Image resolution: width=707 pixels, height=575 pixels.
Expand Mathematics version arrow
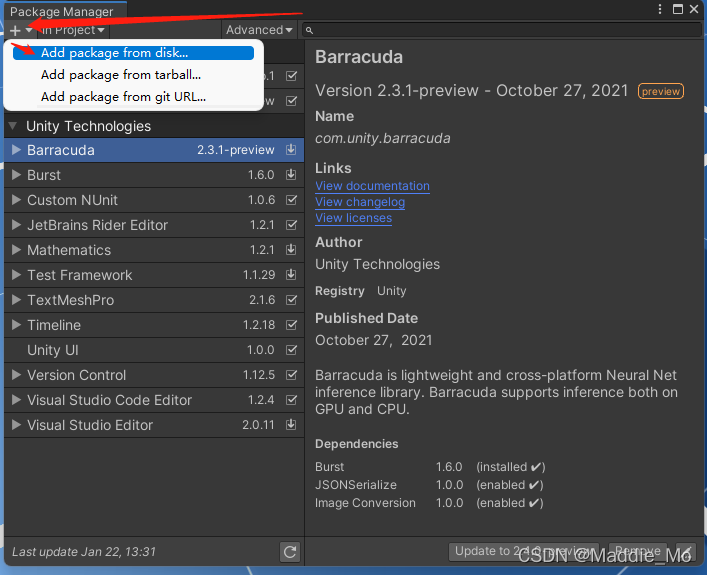(16, 249)
